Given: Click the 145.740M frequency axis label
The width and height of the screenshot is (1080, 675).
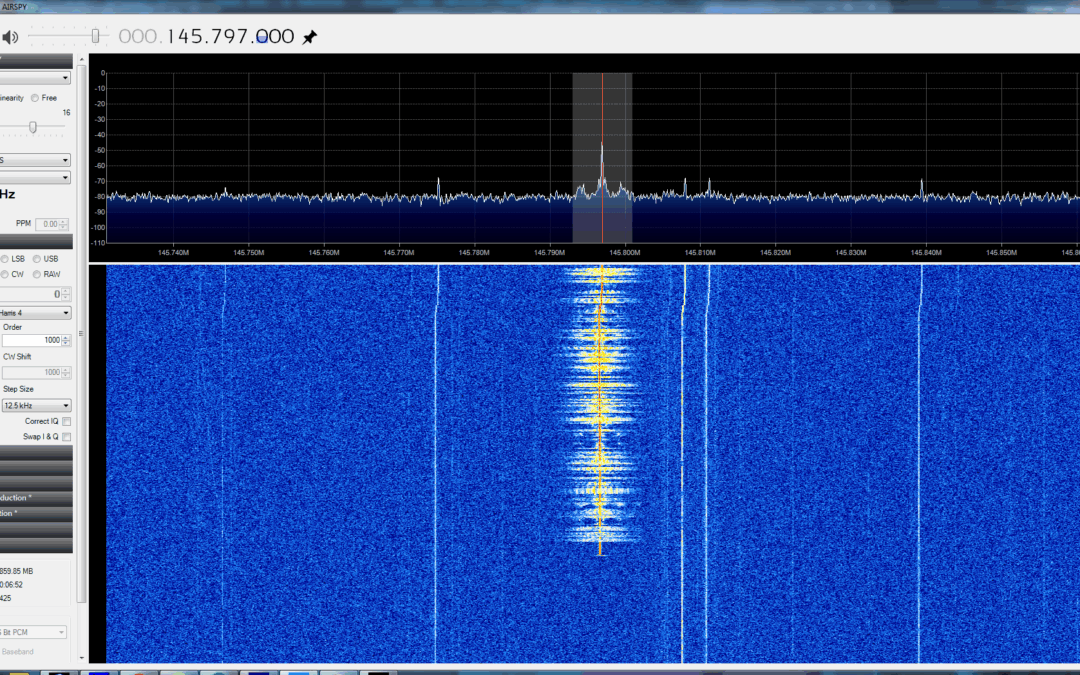Looking at the screenshot, I should (173, 253).
